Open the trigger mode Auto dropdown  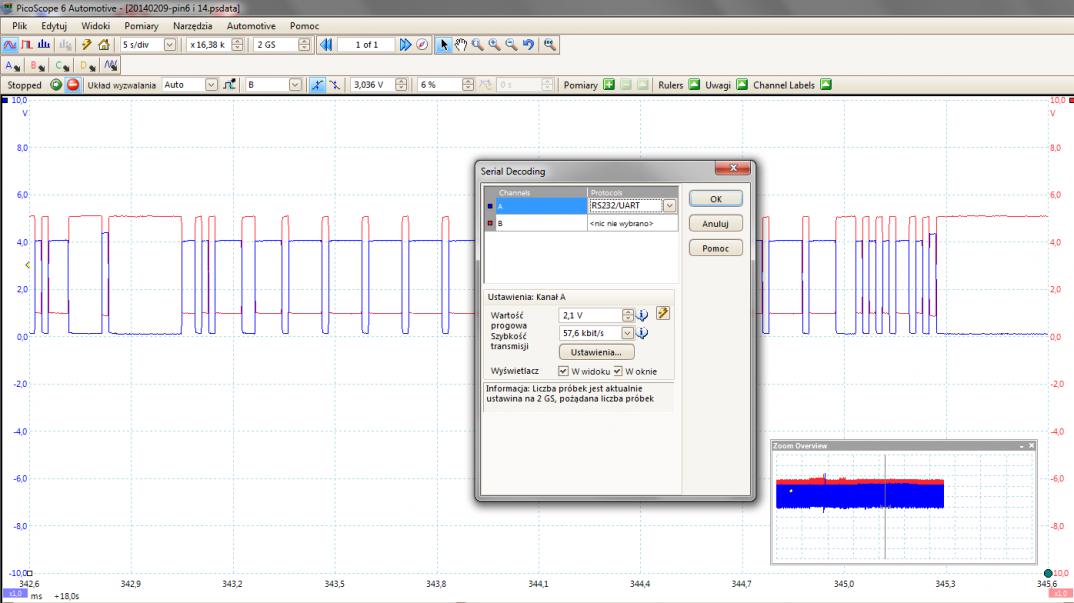[211, 85]
